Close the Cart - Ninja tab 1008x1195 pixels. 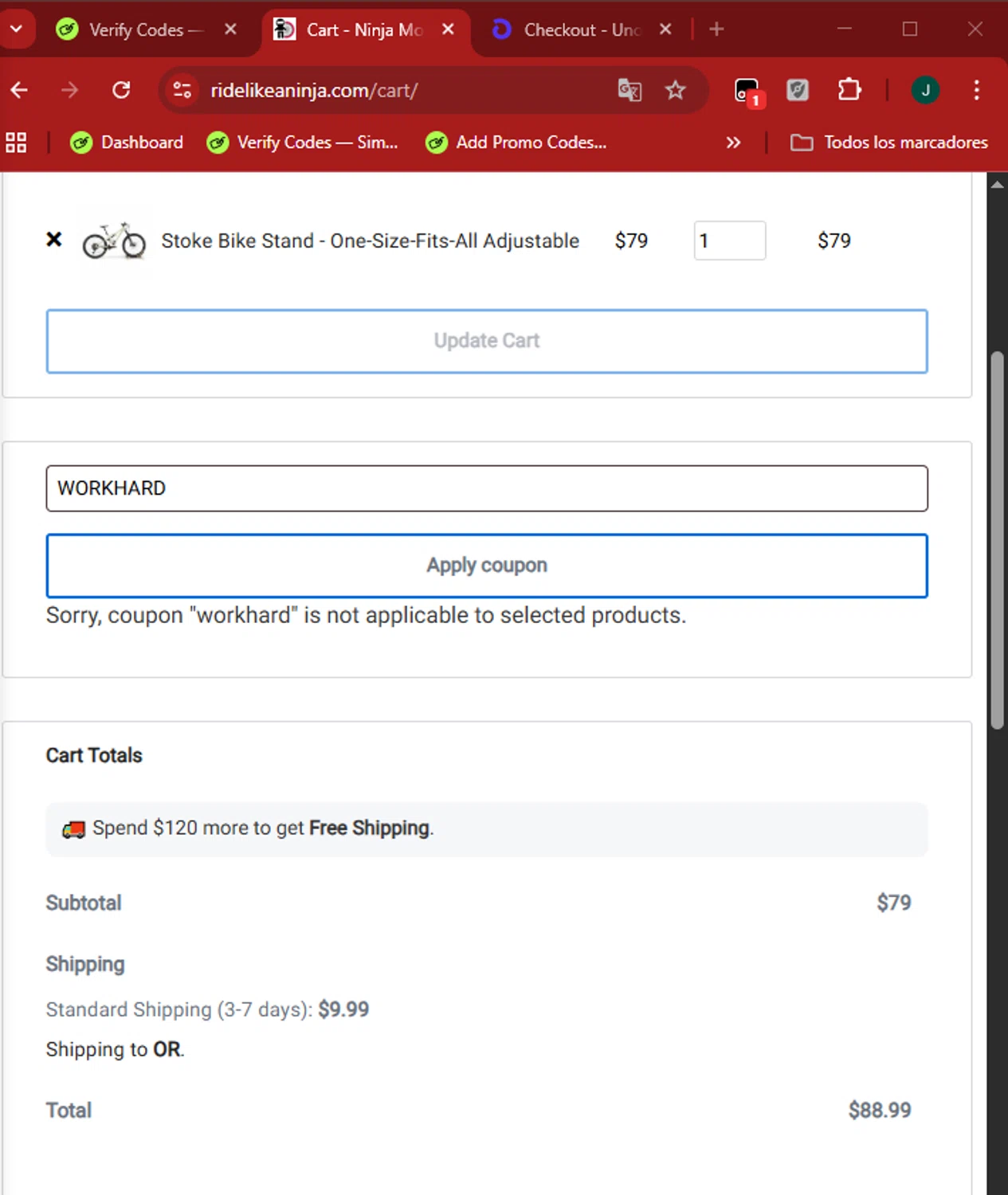click(448, 29)
